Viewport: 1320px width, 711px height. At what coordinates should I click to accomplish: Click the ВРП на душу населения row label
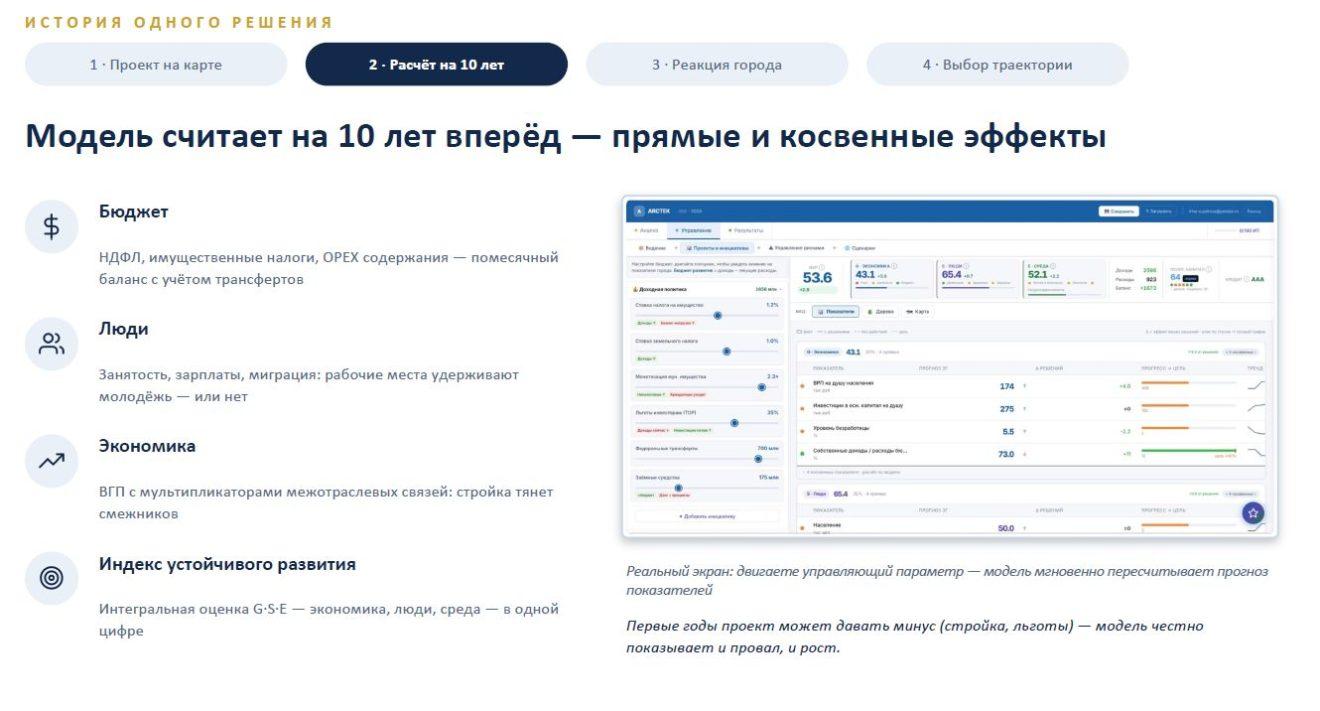coord(843,383)
